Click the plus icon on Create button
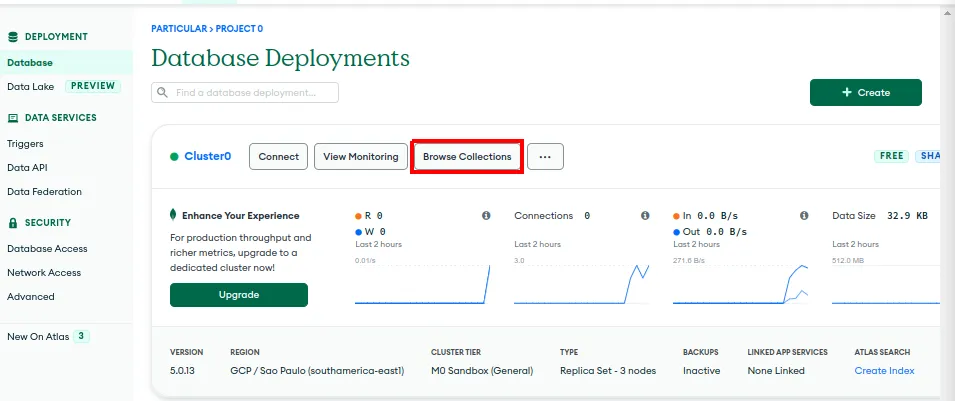Image resolution: width=955 pixels, height=401 pixels. click(847, 93)
